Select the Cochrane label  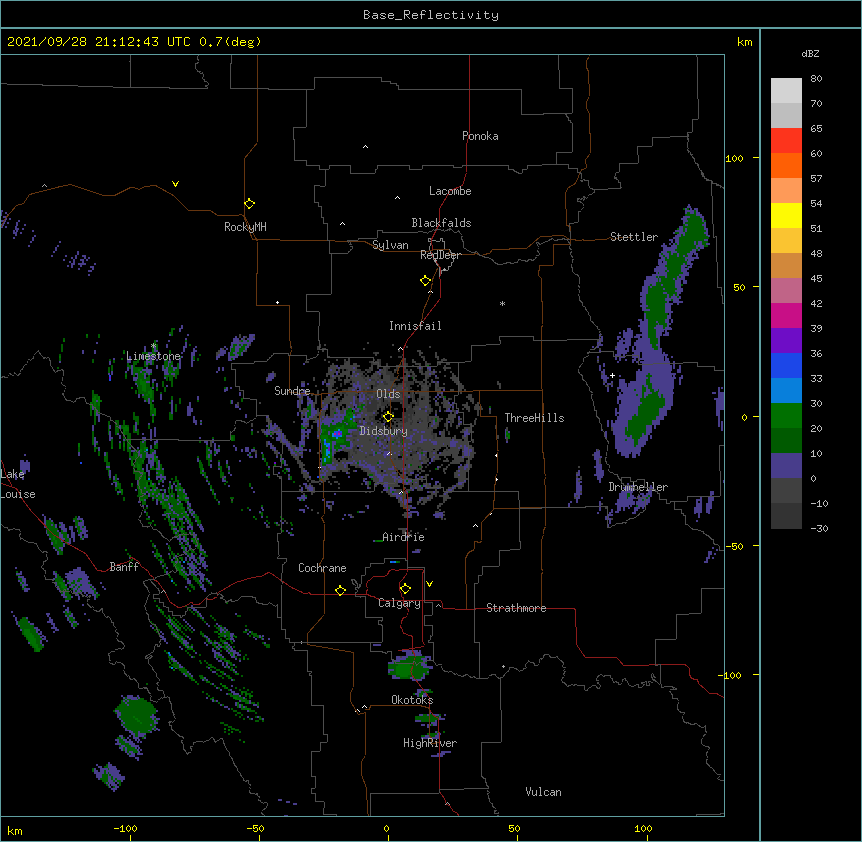(322, 568)
